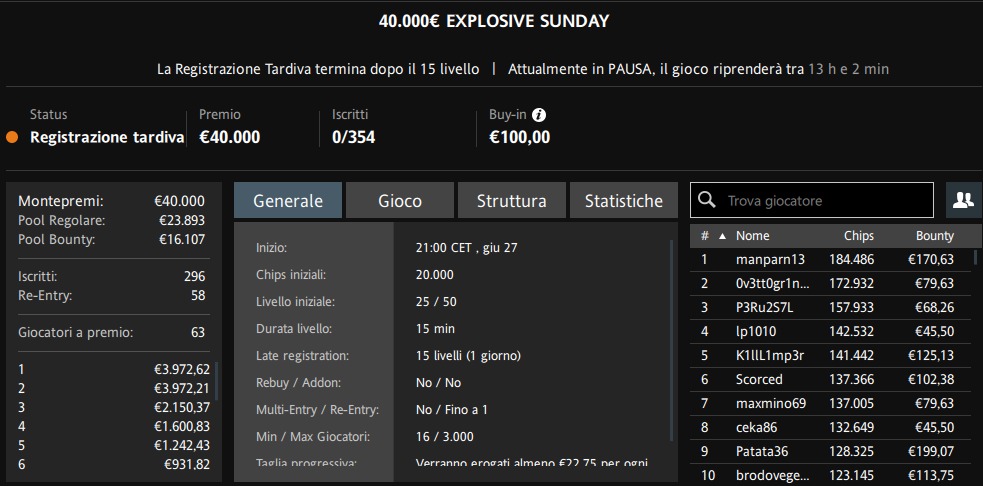983x486 pixels.
Task: Click the Chips iniziali 20.000 value
Action: pyautogui.click(x=434, y=275)
